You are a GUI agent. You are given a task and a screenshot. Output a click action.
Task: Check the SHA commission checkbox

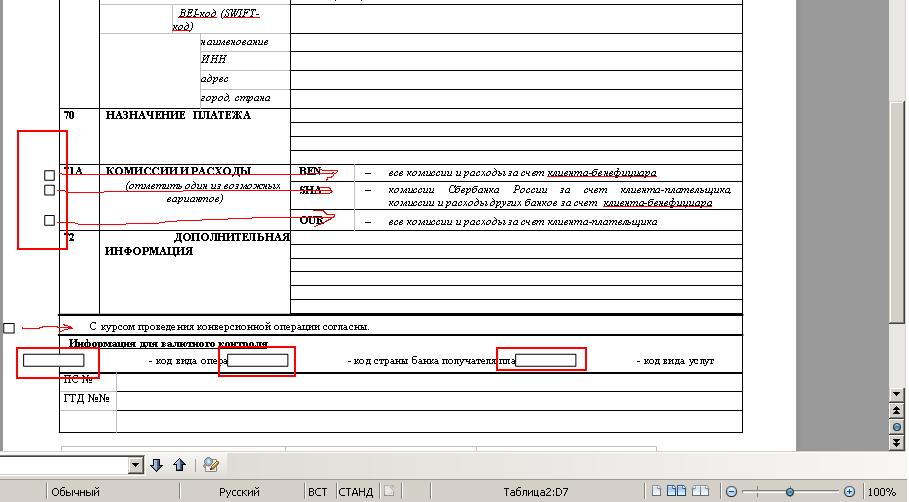pos(49,190)
